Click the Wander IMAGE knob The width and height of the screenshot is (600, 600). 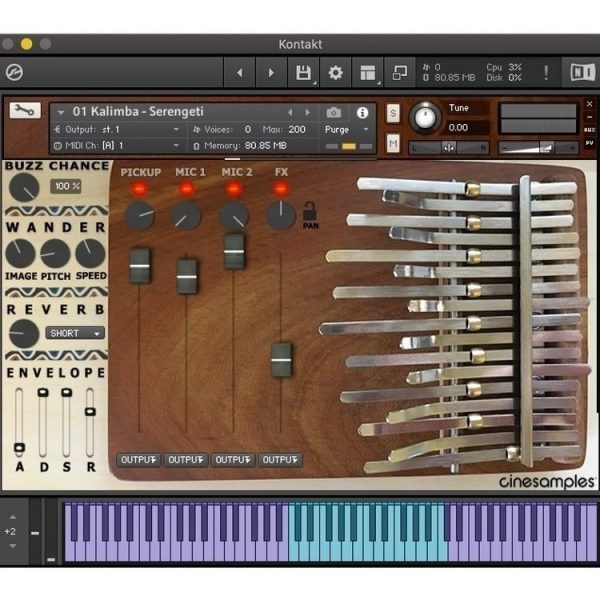[x=20, y=254]
